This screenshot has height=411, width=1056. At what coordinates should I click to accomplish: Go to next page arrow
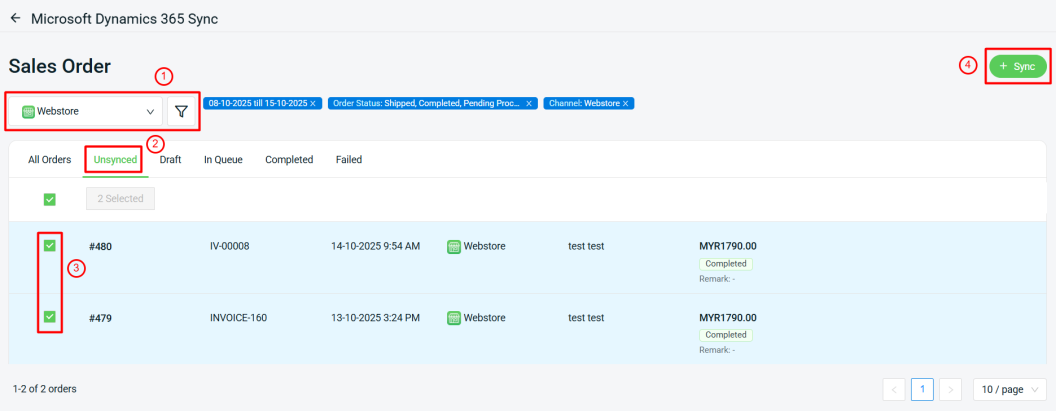click(951, 389)
